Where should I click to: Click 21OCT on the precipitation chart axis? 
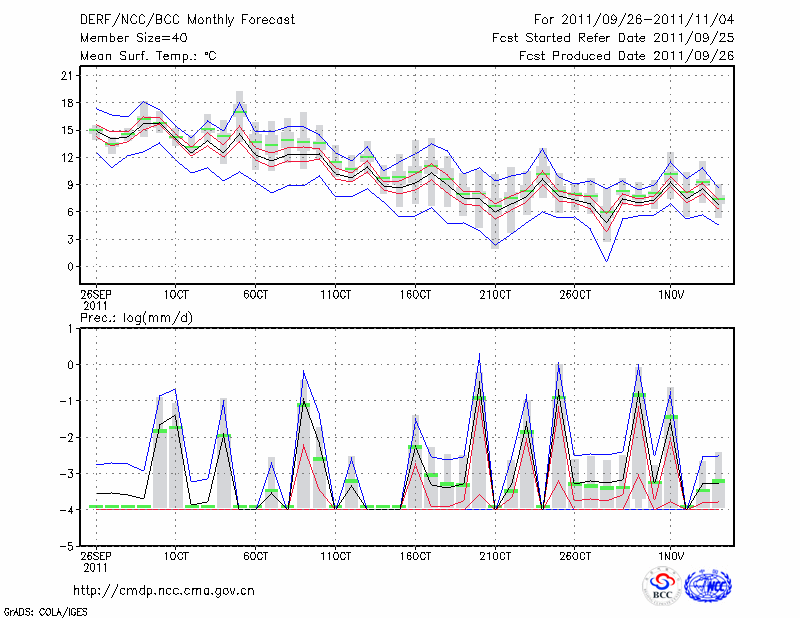tap(495, 555)
